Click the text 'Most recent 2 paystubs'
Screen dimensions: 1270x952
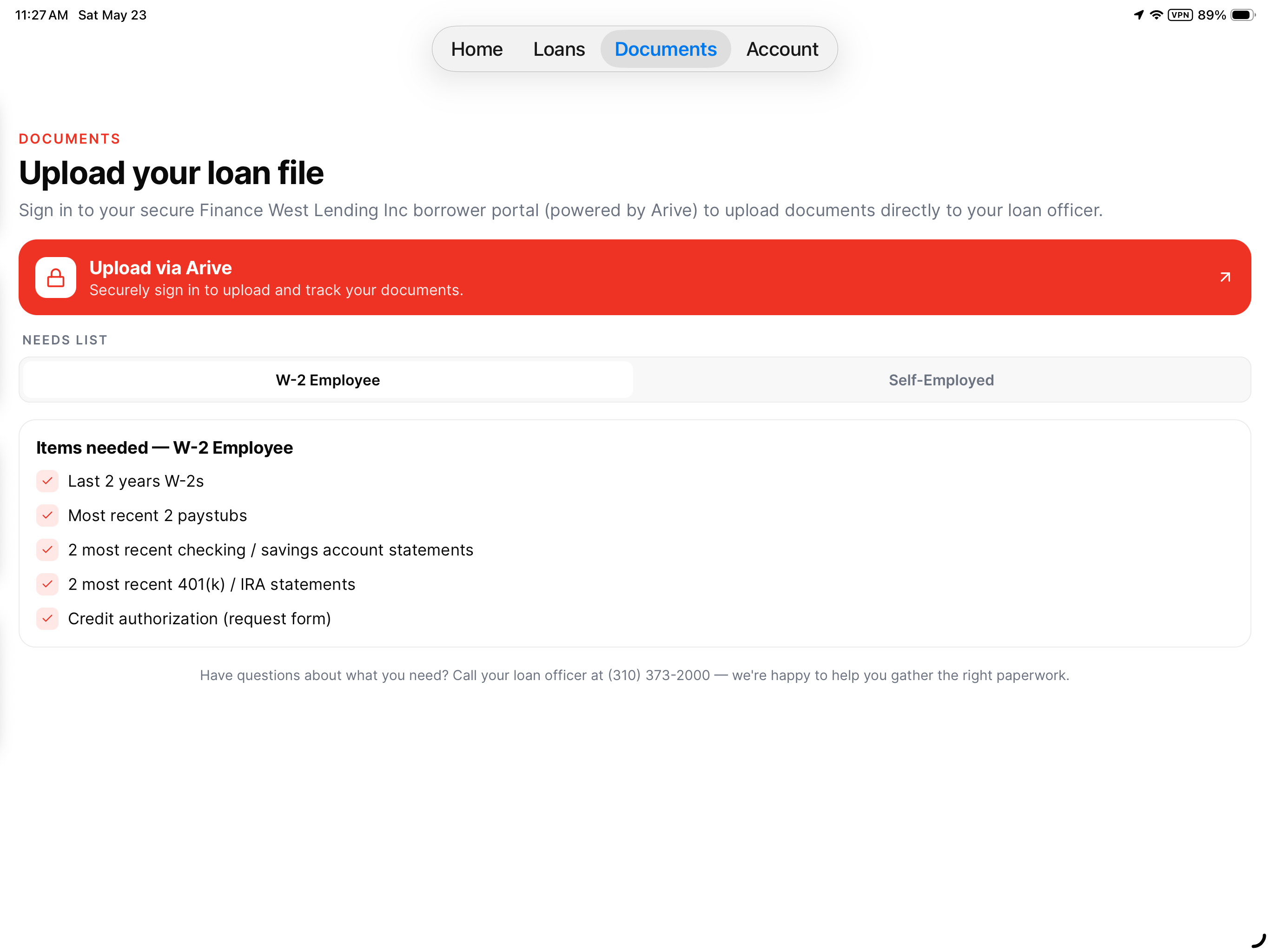157,516
